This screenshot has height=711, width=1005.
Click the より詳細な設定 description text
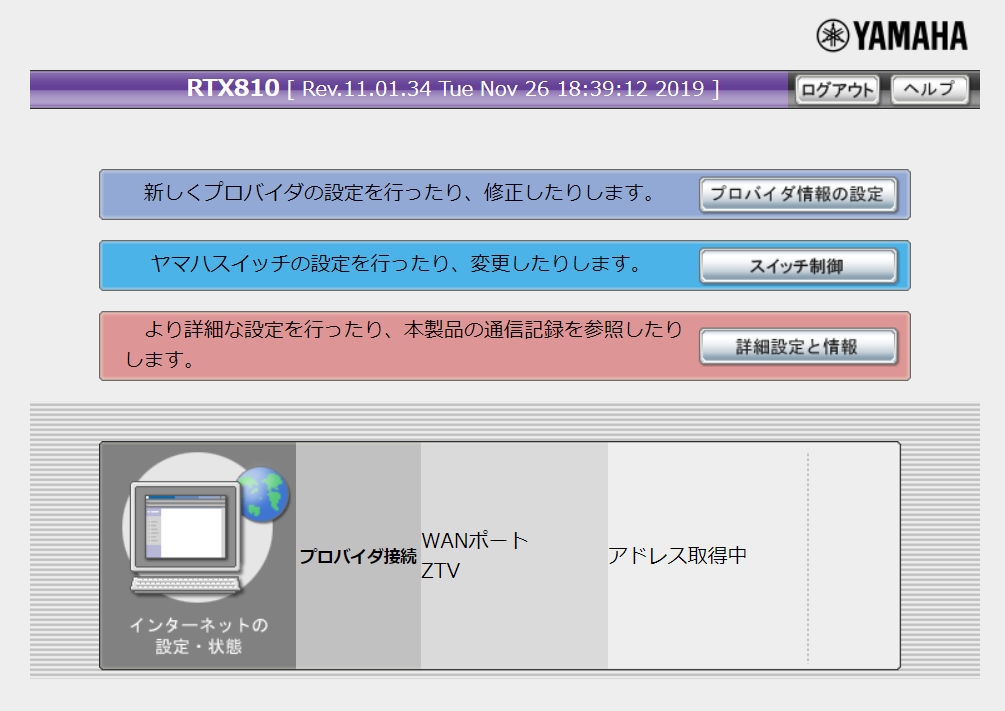404,344
